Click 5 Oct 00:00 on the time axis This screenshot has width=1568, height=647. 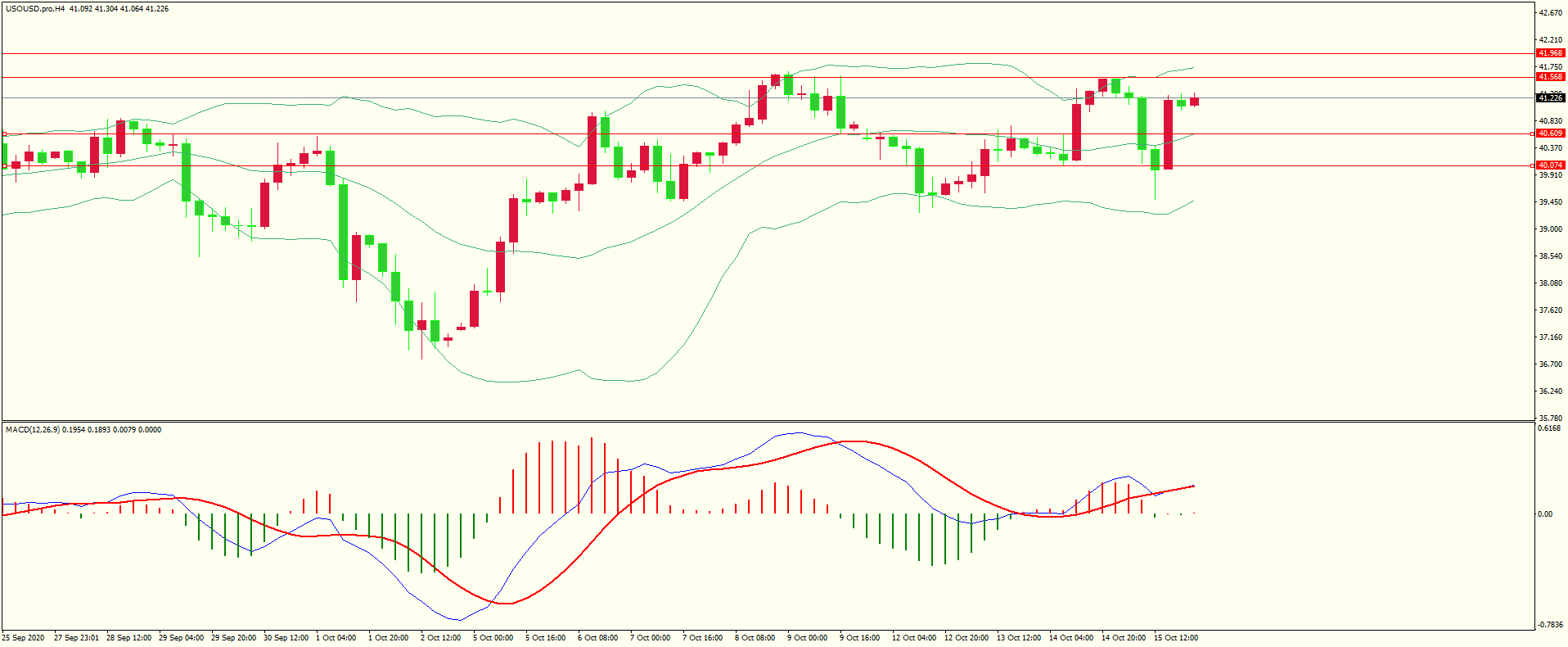[x=493, y=638]
